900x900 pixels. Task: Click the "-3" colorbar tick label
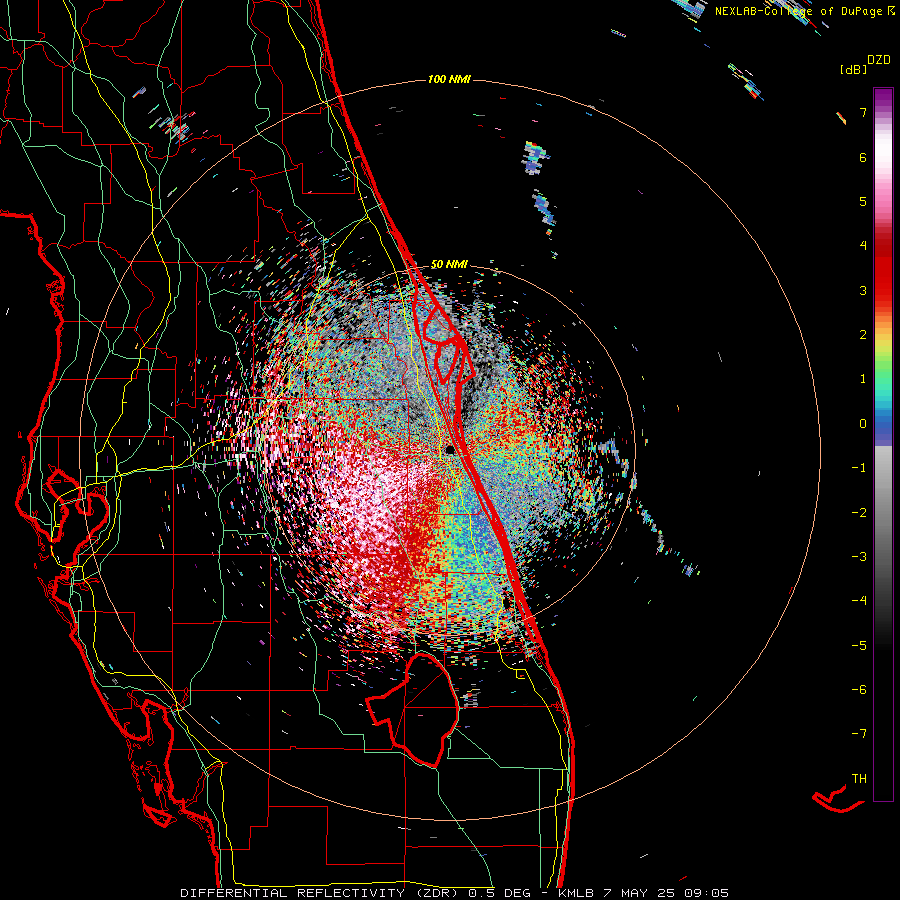tap(859, 557)
